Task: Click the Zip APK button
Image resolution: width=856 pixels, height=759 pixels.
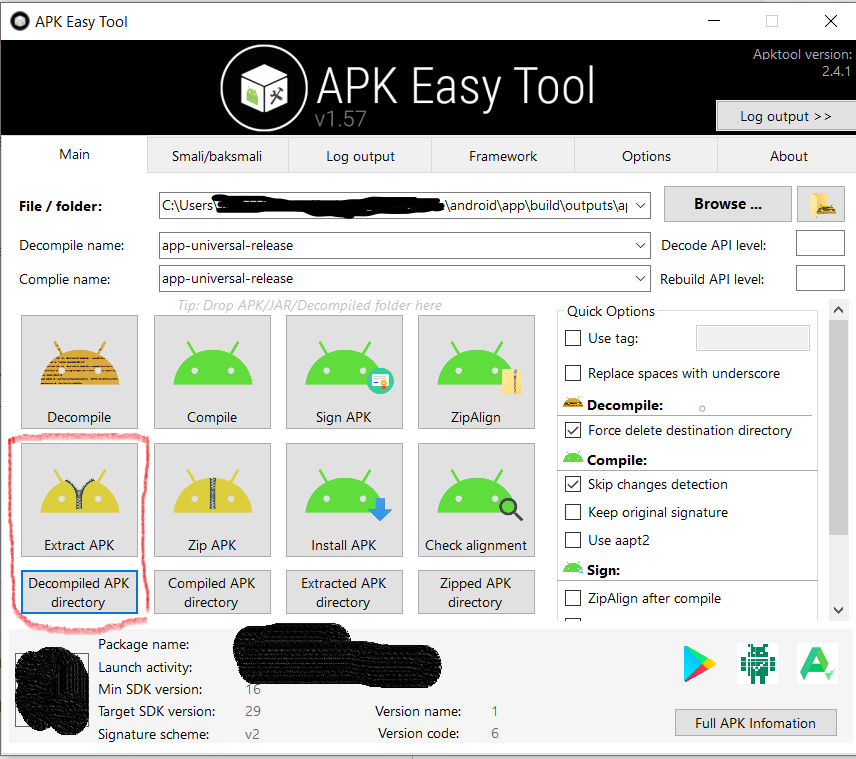Action: point(212,500)
